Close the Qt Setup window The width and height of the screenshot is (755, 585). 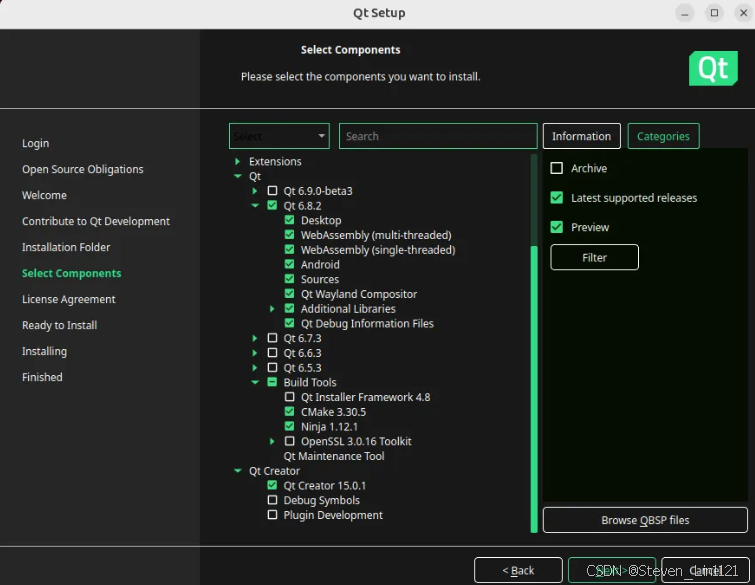744,13
